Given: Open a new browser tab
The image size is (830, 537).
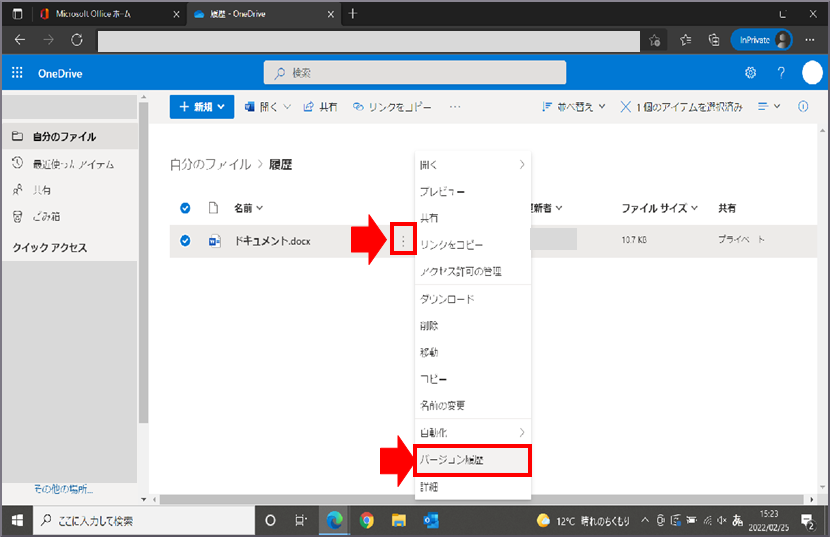Looking at the screenshot, I should pos(353,14).
